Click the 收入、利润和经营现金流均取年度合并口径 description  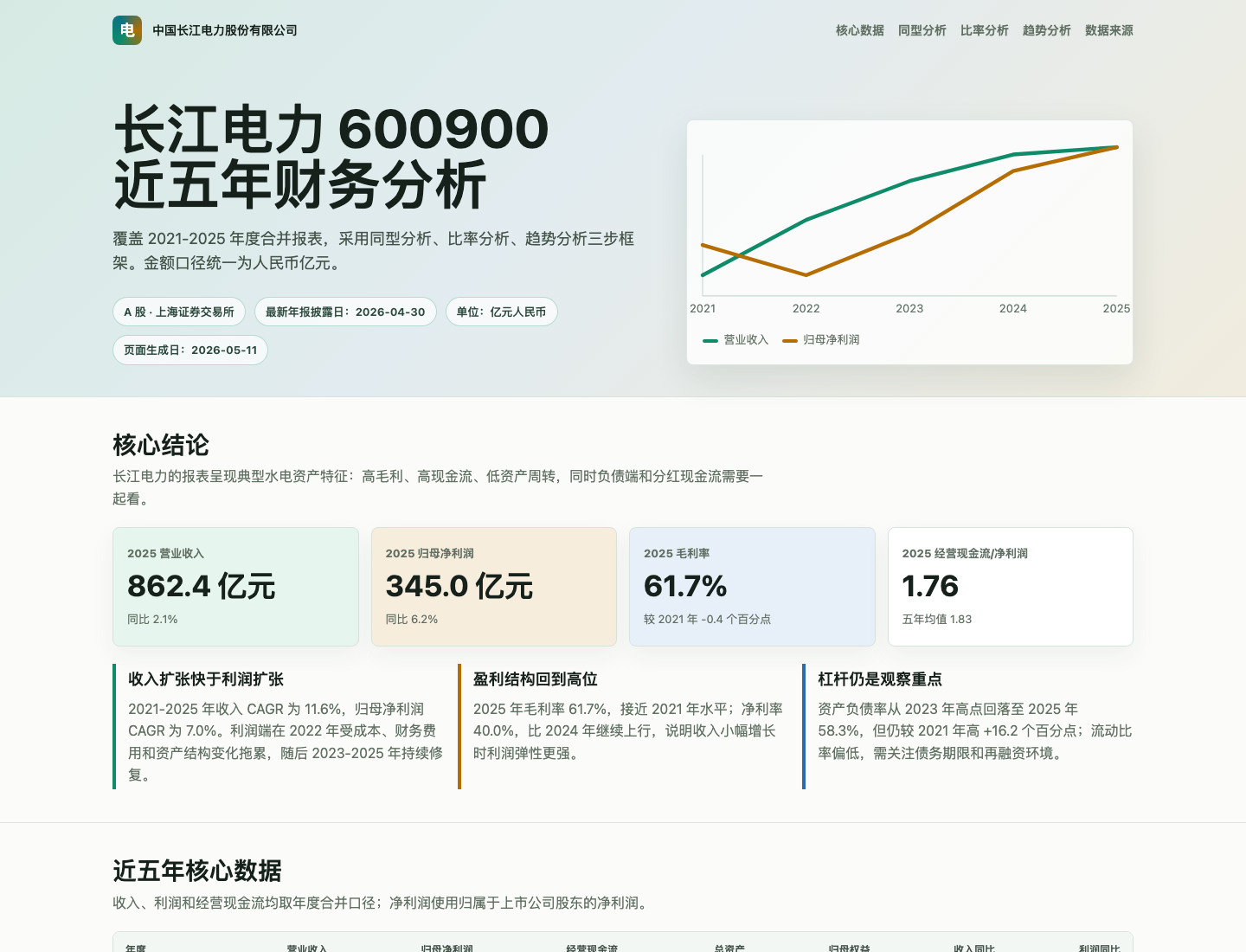click(382, 903)
